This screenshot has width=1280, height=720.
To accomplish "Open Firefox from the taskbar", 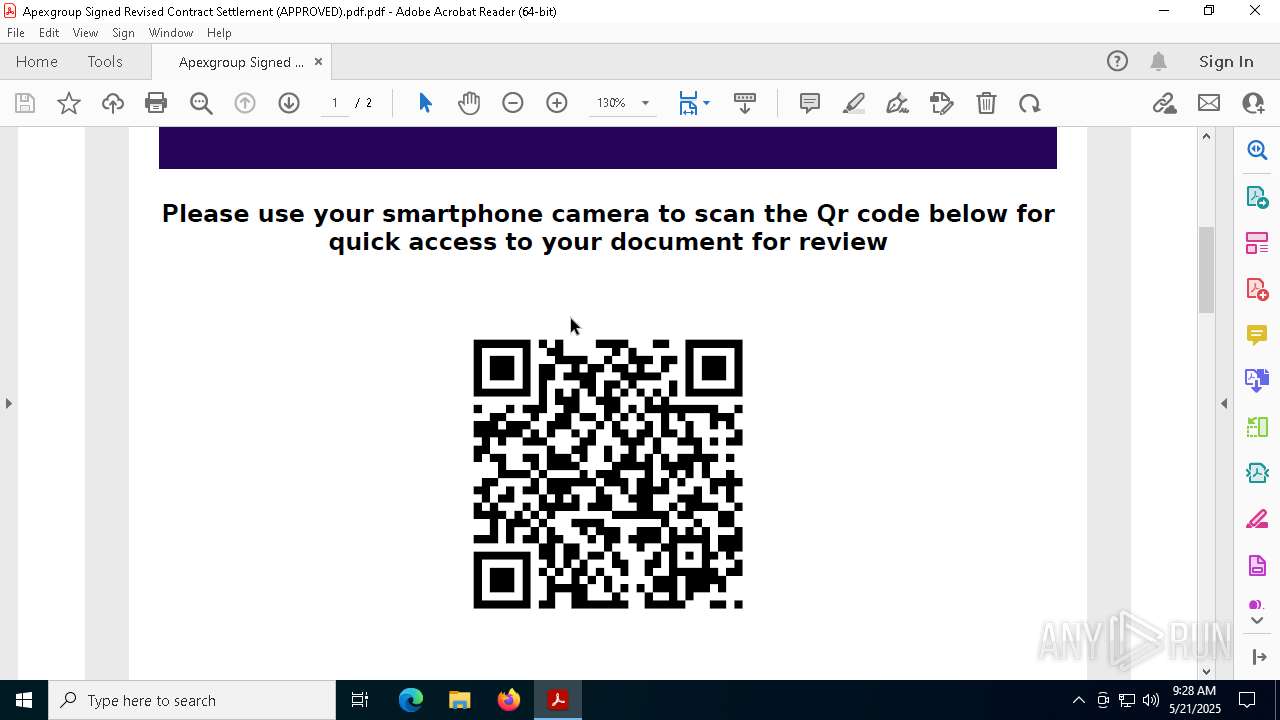I will (x=509, y=700).
